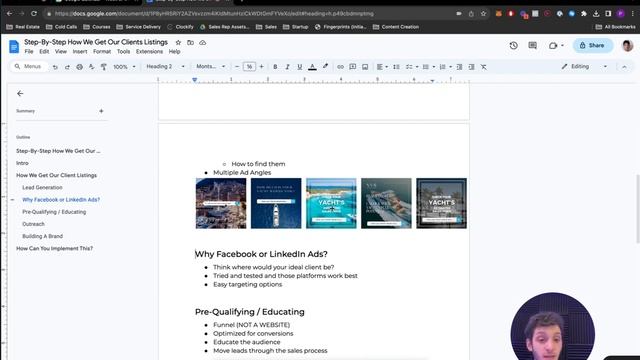Add a summary with the plus icon

pos(101,111)
